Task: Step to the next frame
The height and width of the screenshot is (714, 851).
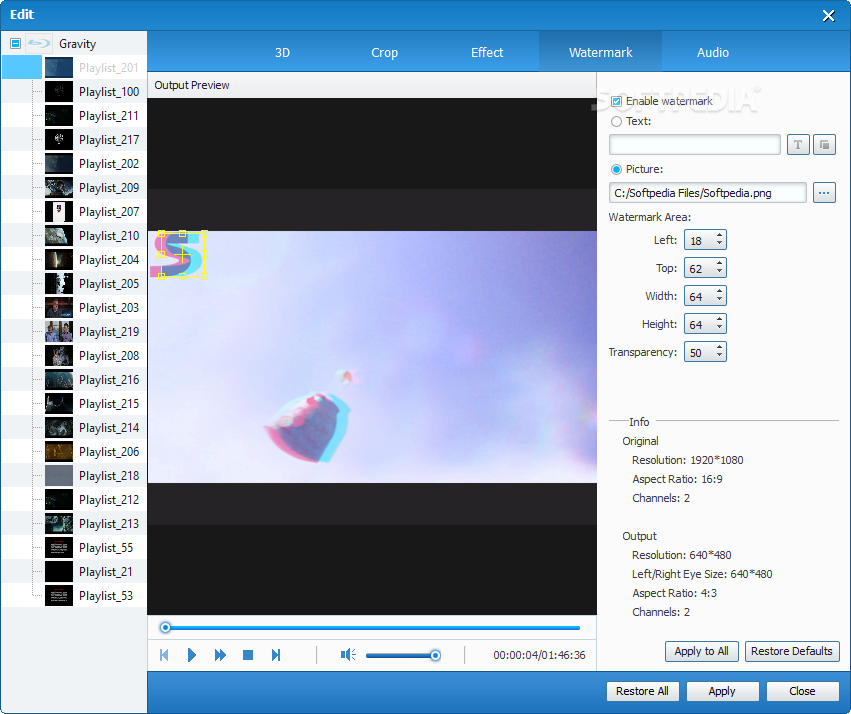Action: coord(276,655)
